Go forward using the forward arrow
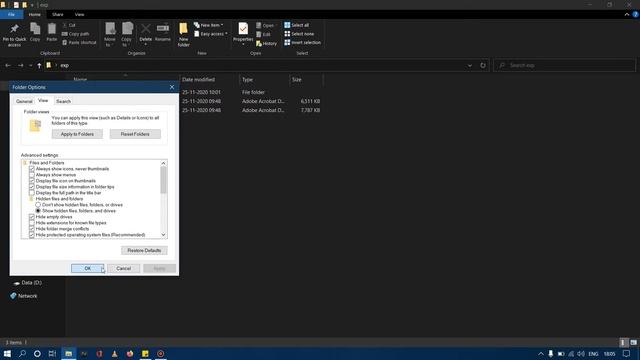Viewport: 640px width, 360px height. click(20, 65)
